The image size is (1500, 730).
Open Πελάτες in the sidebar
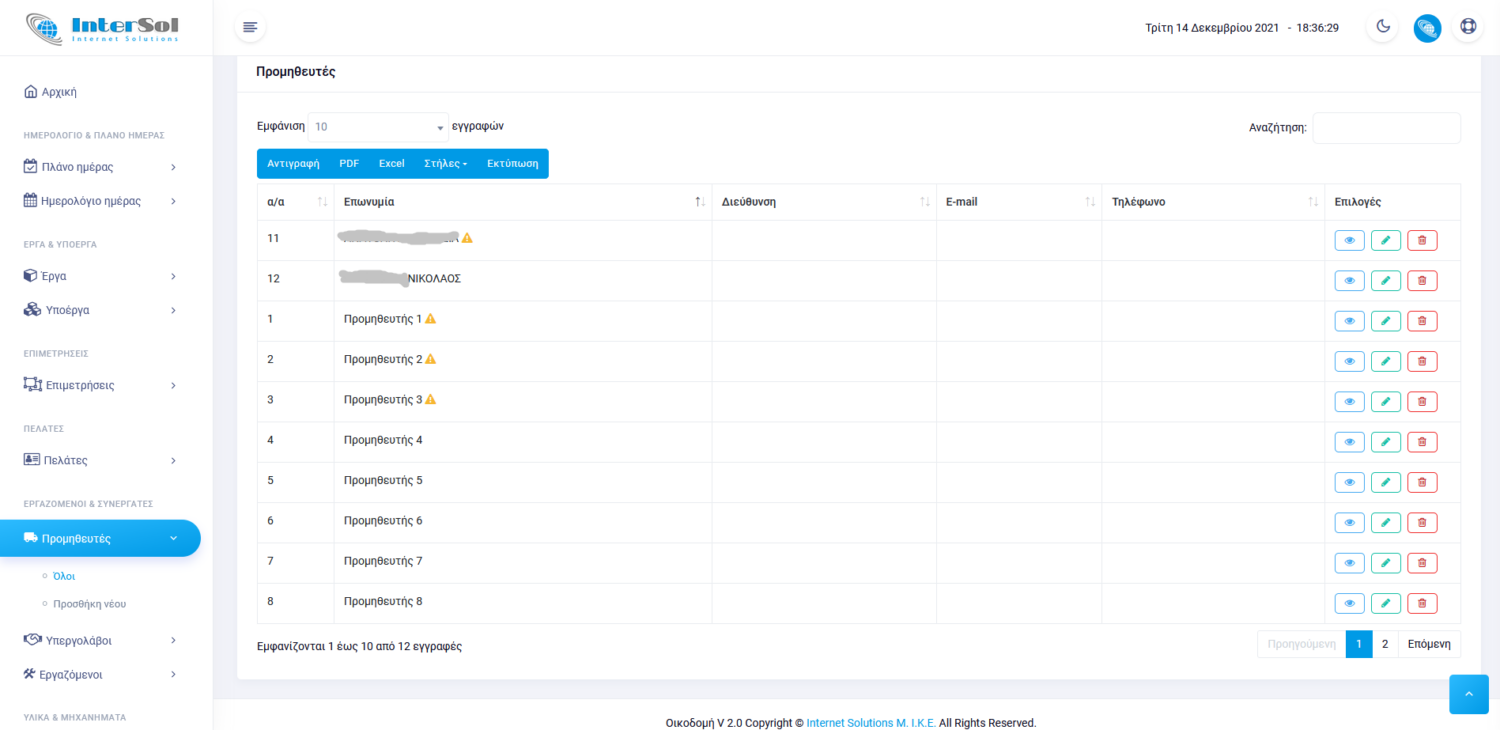[100, 460]
